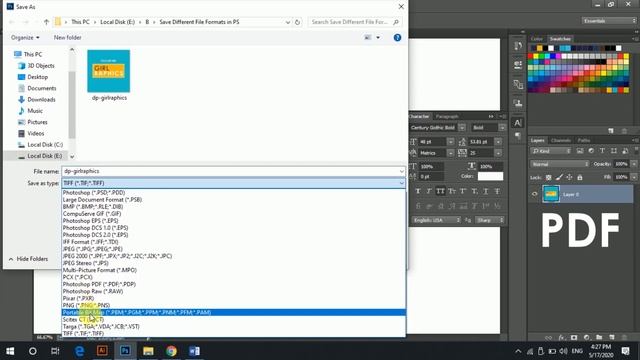640x360 pixels.
Task: Open Photoshop from the Windows taskbar
Action: click(x=125, y=351)
